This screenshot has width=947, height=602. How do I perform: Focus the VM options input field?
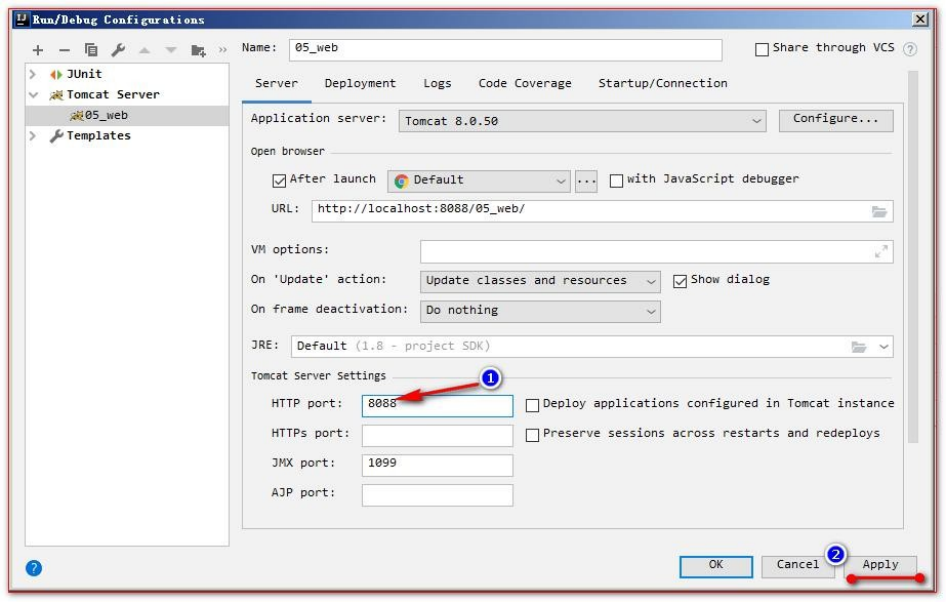tap(656, 252)
